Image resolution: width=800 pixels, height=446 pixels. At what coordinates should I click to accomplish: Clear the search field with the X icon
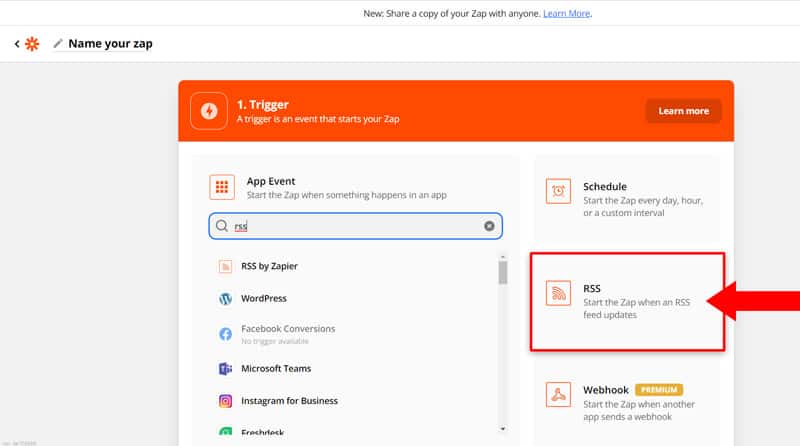coord(489,226)
